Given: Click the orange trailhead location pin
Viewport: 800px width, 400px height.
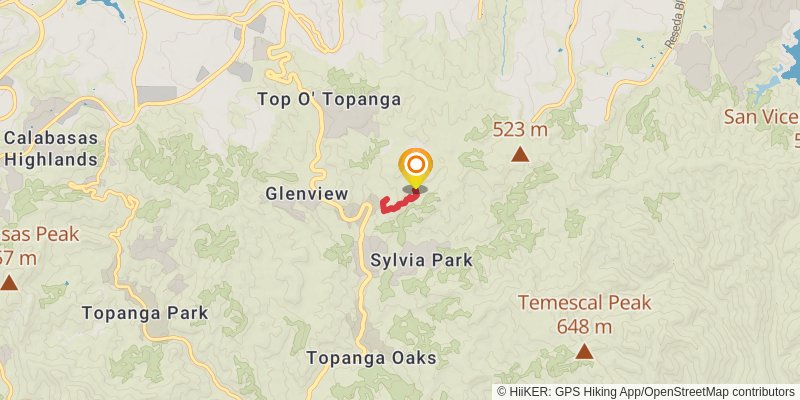Looking at the screenshot, I should point(416,168).
